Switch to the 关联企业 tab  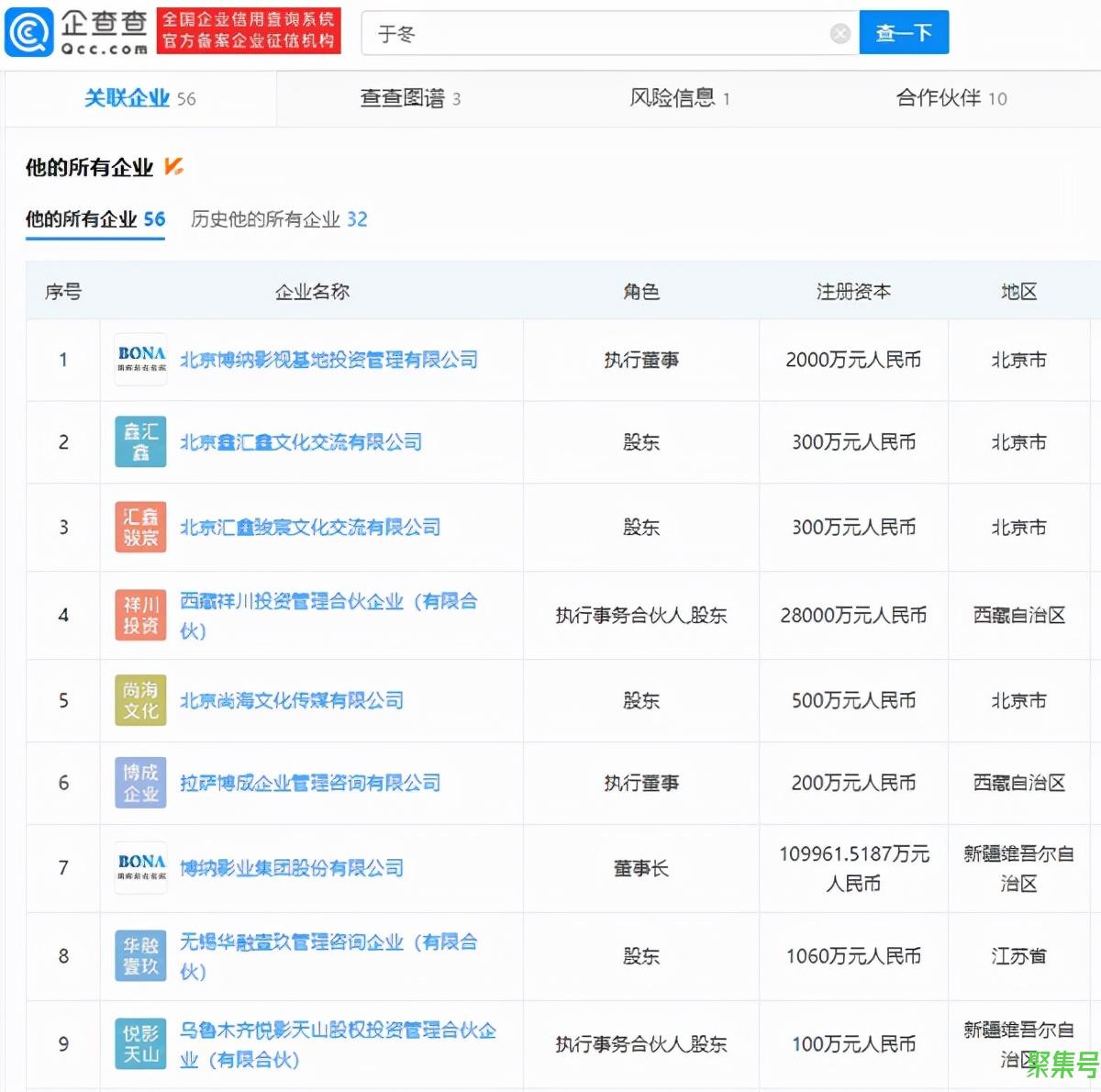pyautogui.click(x=140, y=98)
